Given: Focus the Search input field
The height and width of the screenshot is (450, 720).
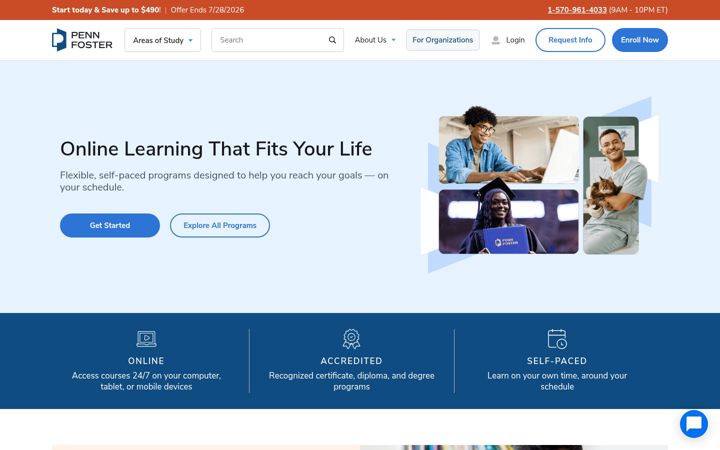Looking at the screenshot, I should [x=277, y=40].
